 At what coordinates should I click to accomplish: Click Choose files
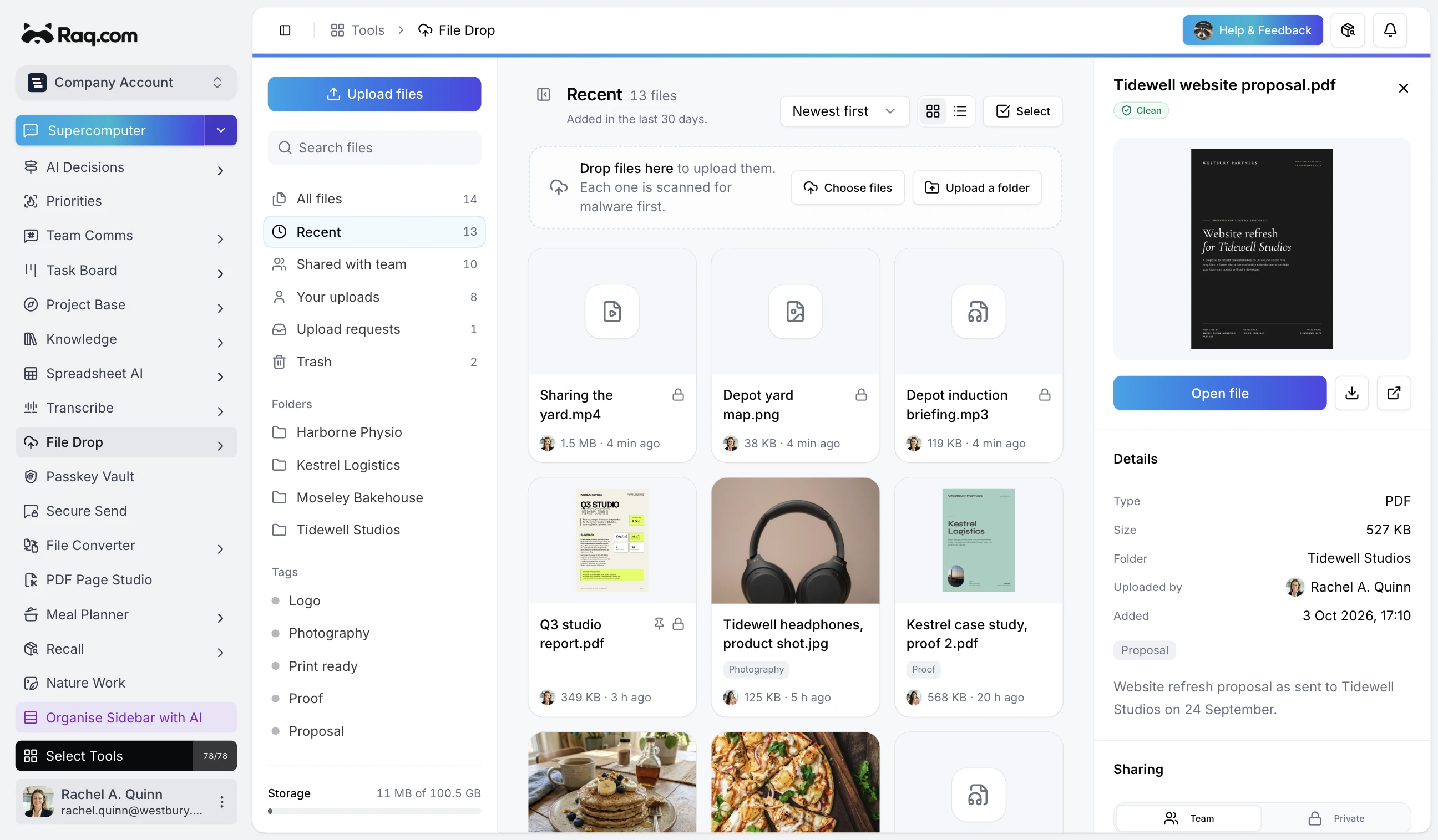(847, 187)
